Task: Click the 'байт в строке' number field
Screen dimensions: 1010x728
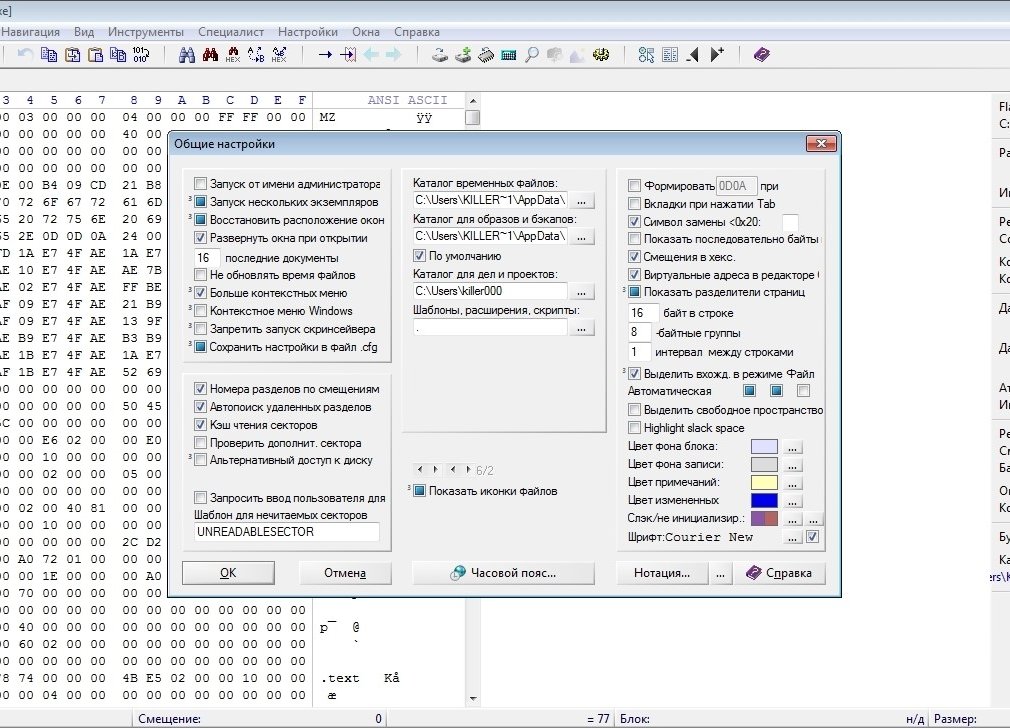Action: 643,313
